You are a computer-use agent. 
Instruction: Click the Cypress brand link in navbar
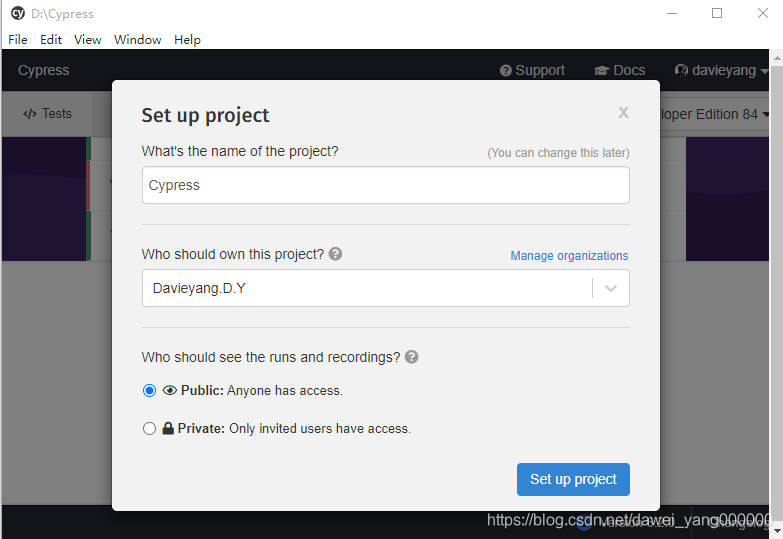click(43, 70)
